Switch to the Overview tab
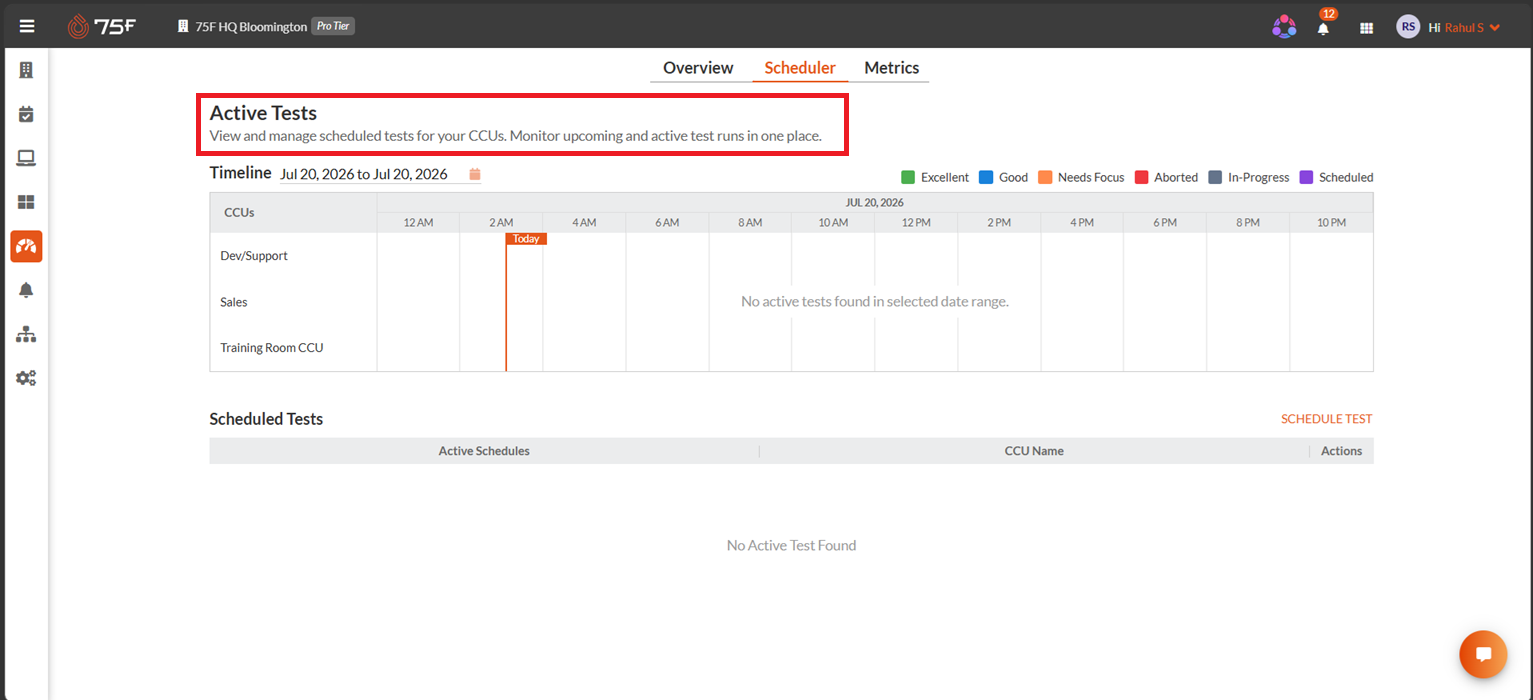Screen dimensions: 1533x700 coord(698,68)
